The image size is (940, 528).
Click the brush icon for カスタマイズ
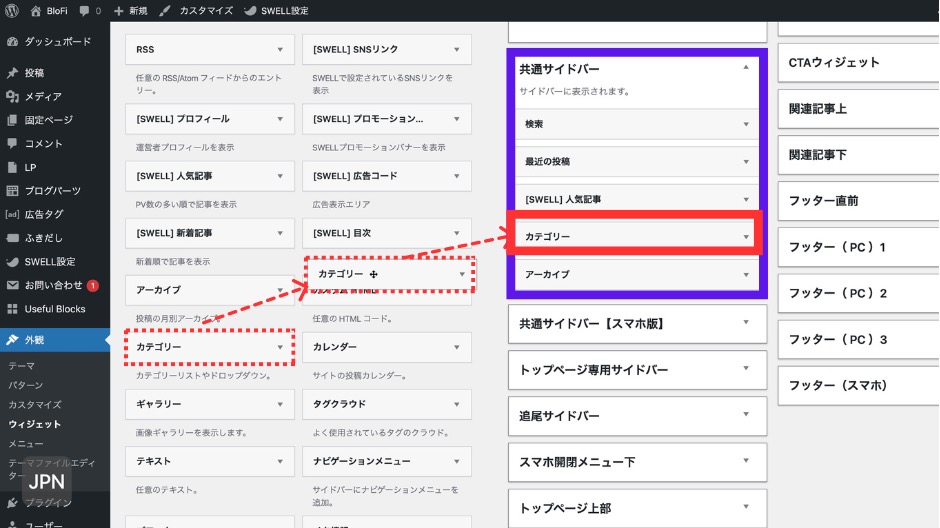pyautogui.click(x=165, y=11)
